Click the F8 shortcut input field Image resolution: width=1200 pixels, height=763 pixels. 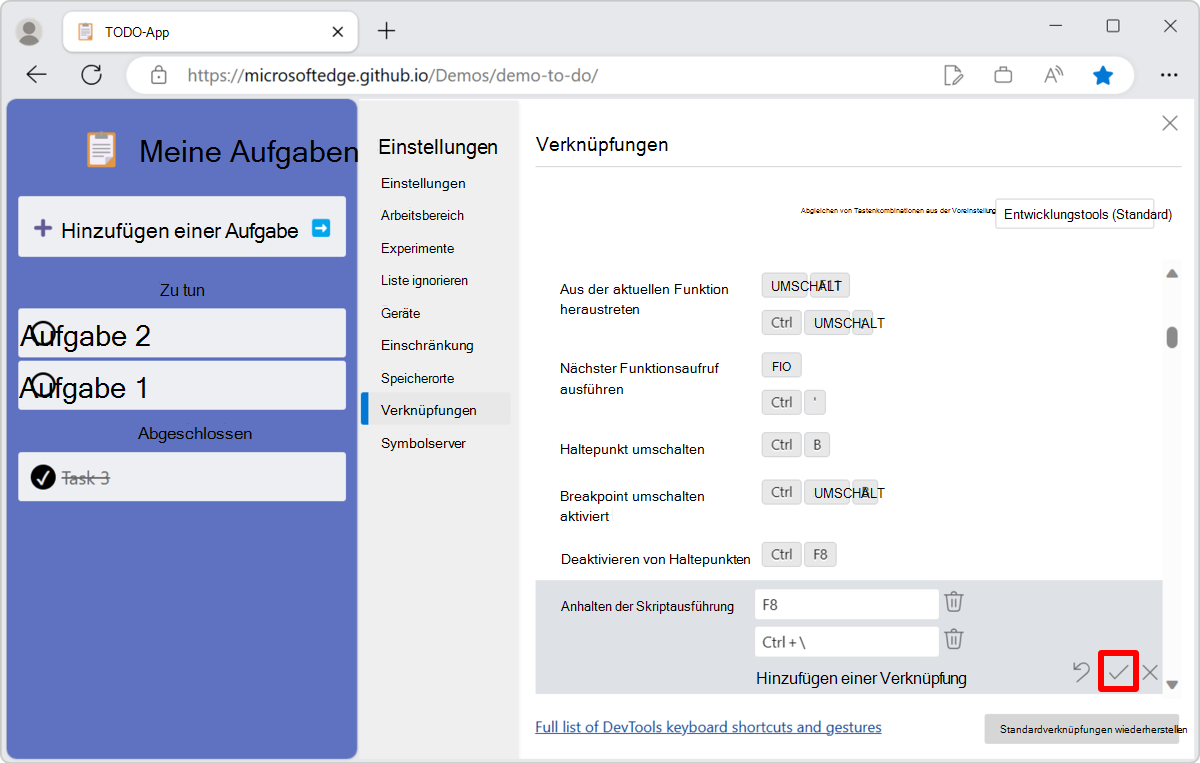pyautogui.click(x=845, y=603)
